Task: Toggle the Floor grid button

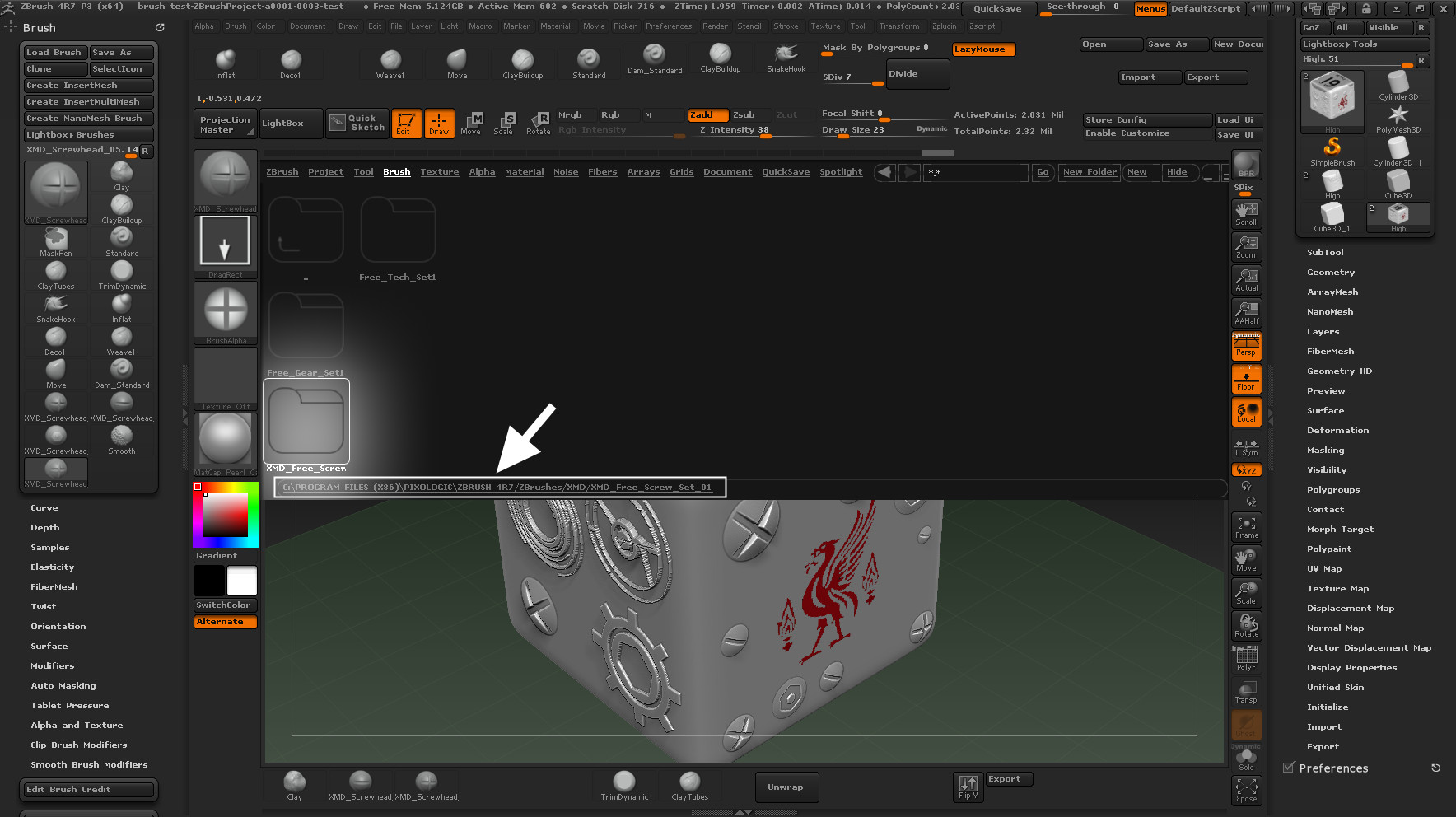Action: pyautogui.click(x=1246, y=380)
